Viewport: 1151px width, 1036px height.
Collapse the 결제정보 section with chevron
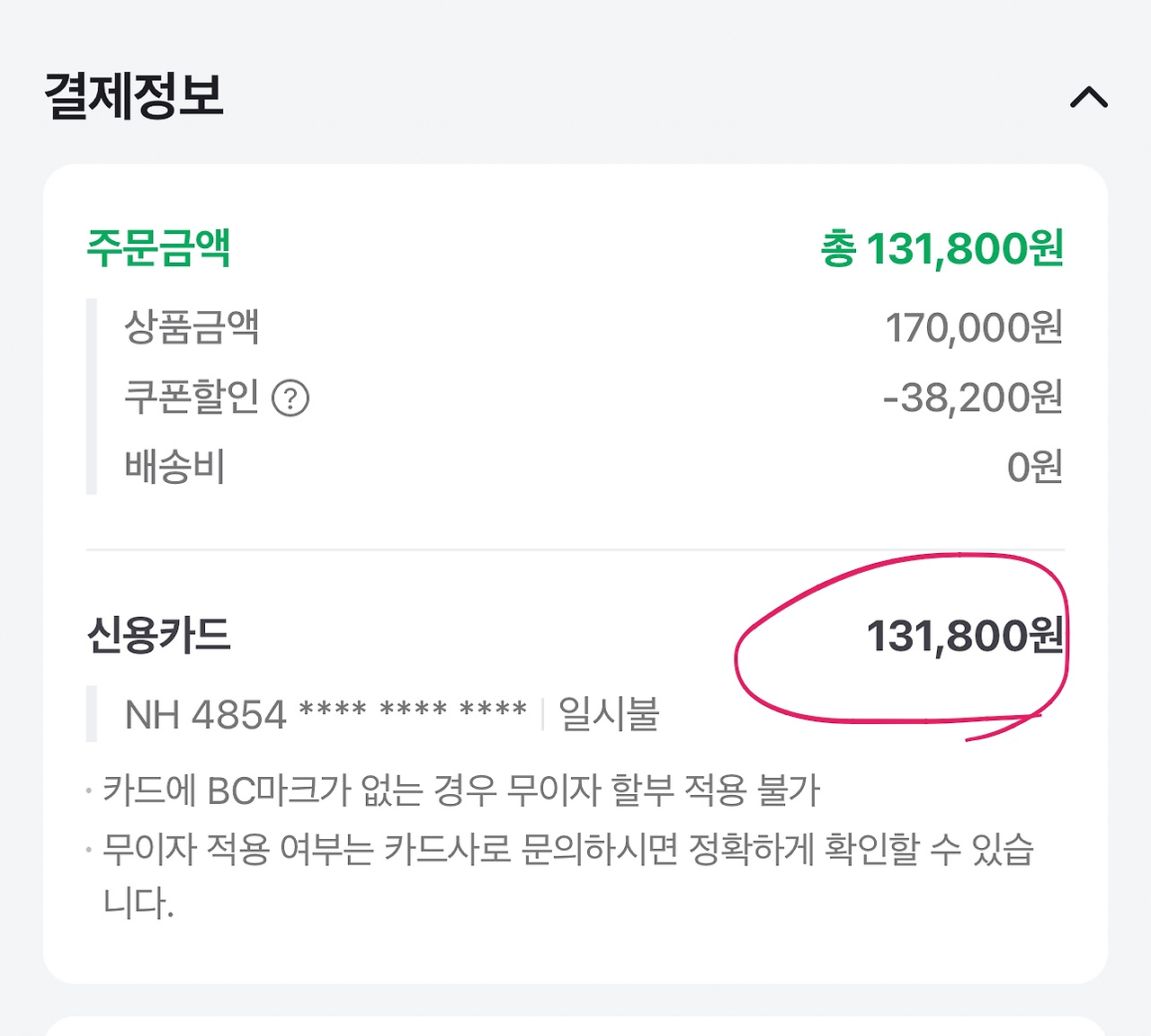(x=1088, y=97)
